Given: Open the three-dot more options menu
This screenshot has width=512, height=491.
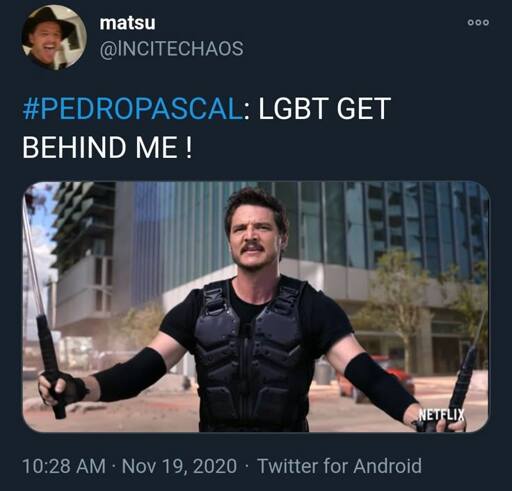Looking at the screenshot, I should [478, 22].
